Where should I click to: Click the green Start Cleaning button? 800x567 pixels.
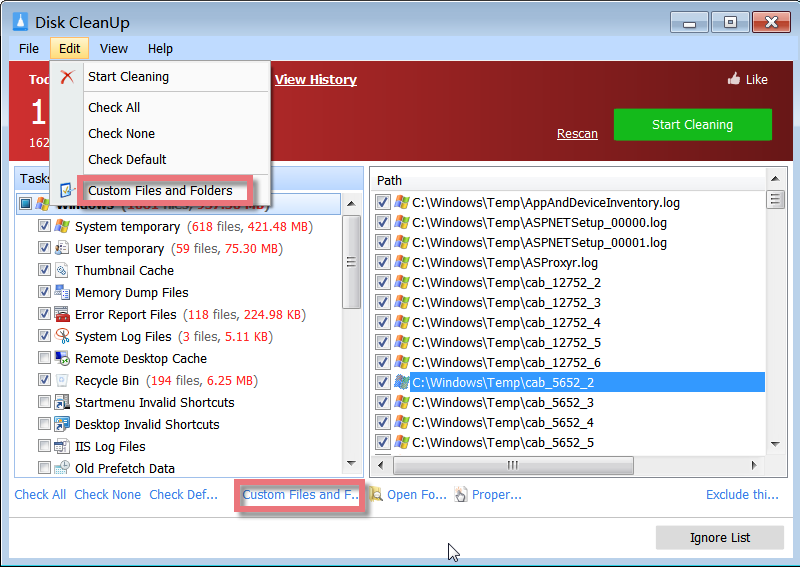coord(692,125)
